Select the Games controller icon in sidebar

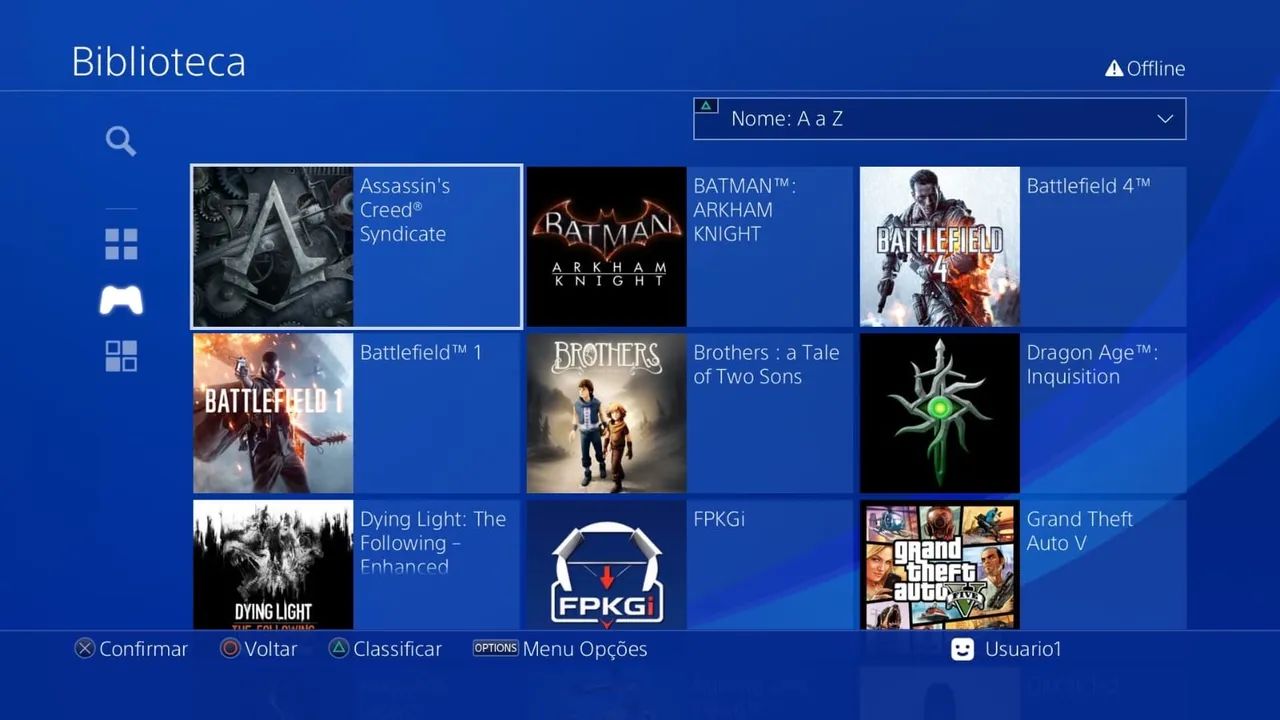point(121,300)
